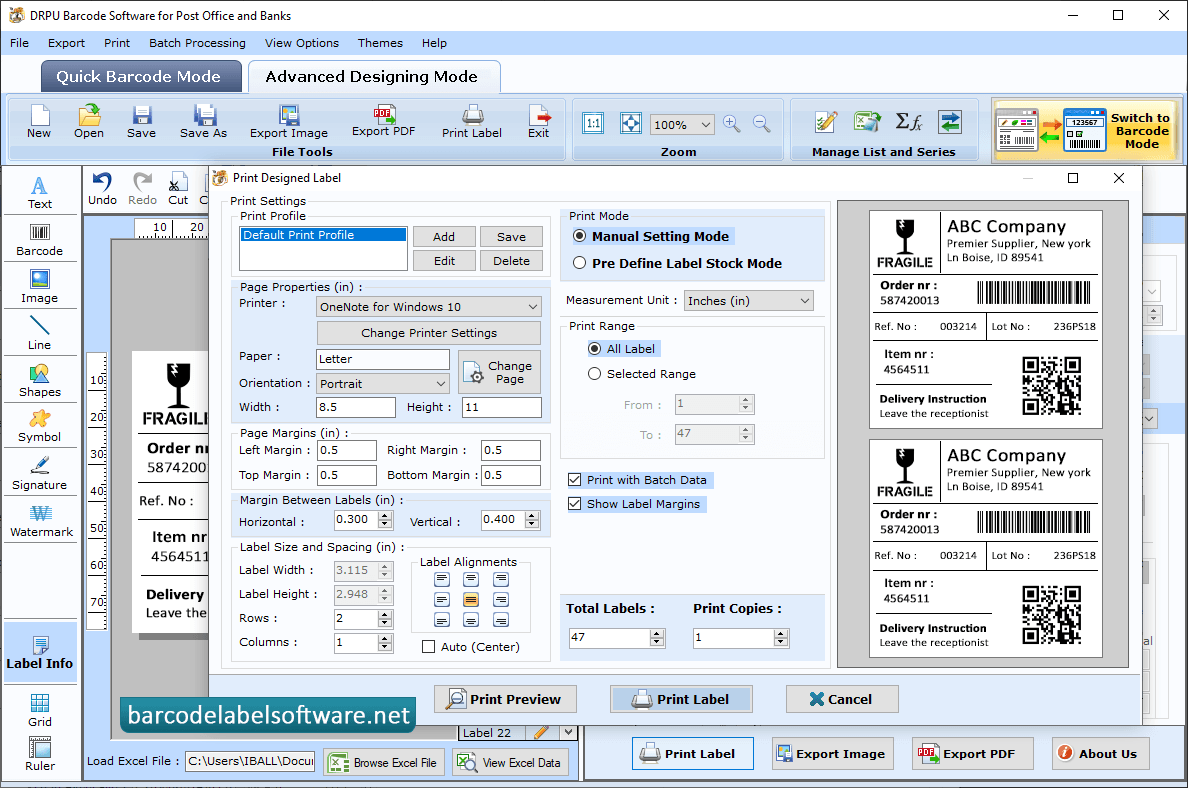The height and width of the screenshot is (788, 1188).
Task: Open the Batch Processing menu
Action: click(198, 43)
